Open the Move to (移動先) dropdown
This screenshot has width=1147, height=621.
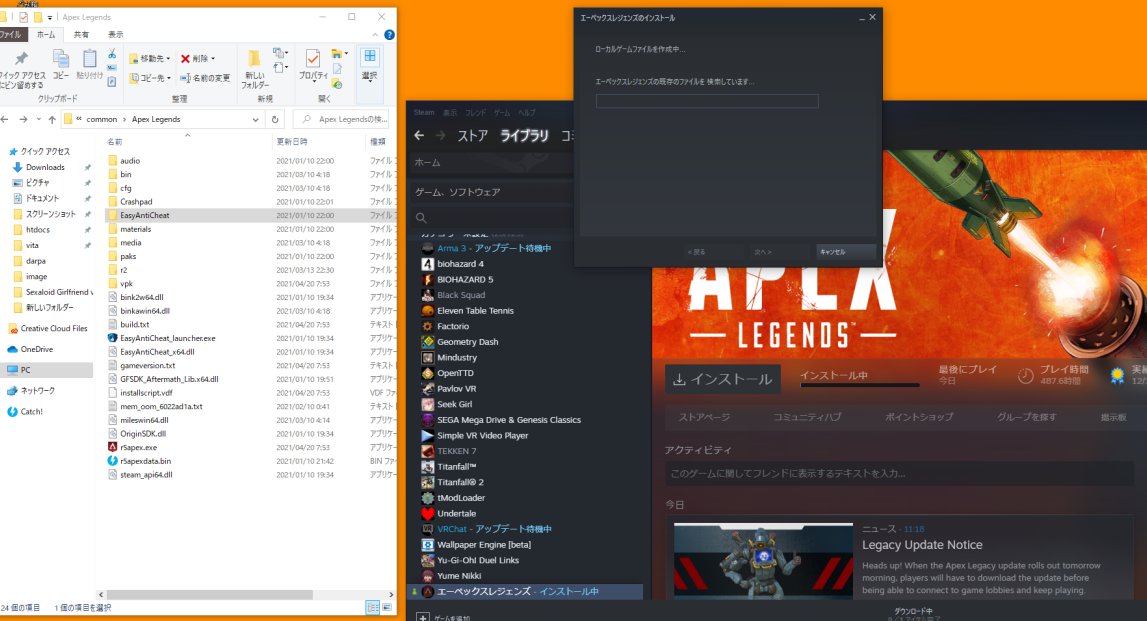click(x=150, y=59)
